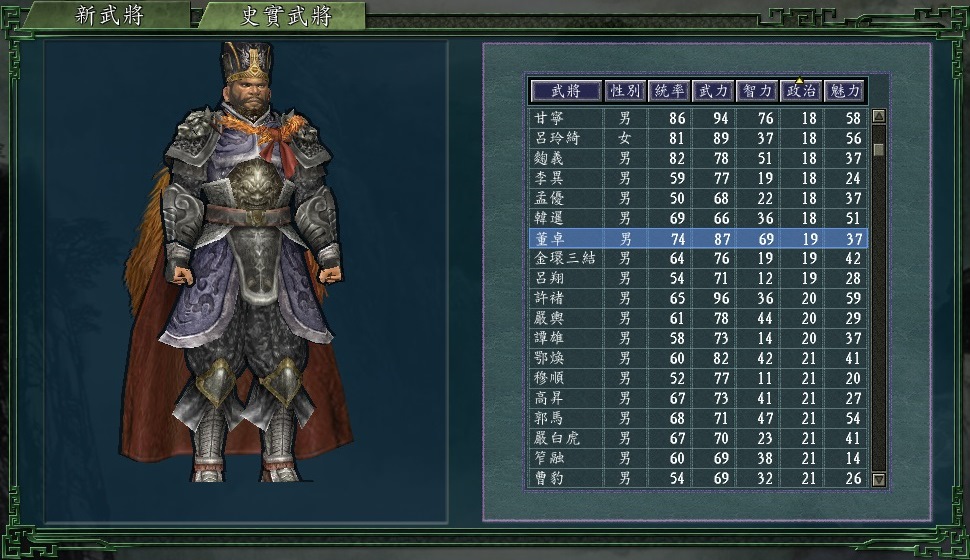Switch to the 新武將 tab
Viewport: 970px width, 560px height.
tap(109, 15)
